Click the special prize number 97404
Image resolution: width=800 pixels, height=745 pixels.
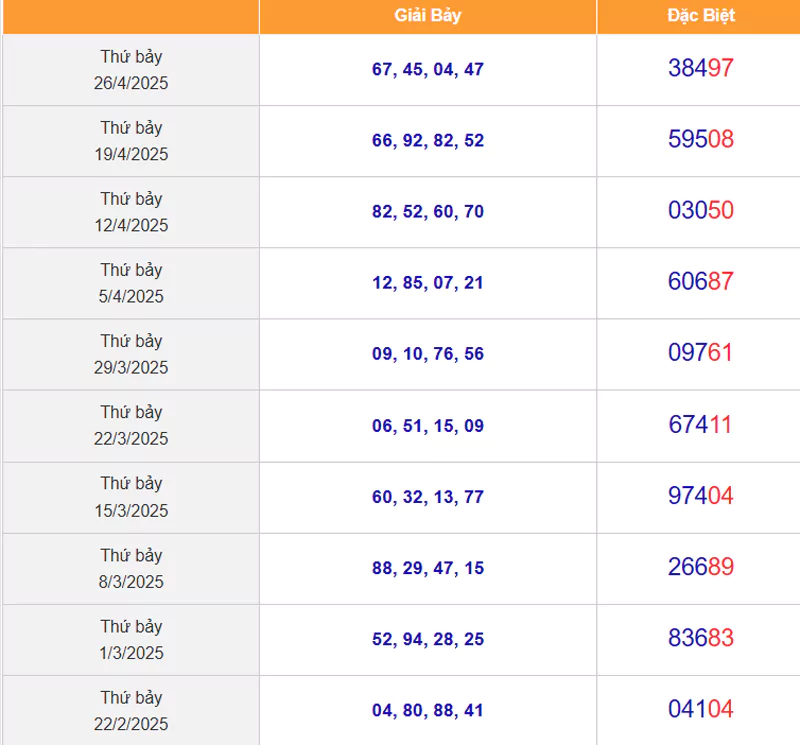point(701,495)
